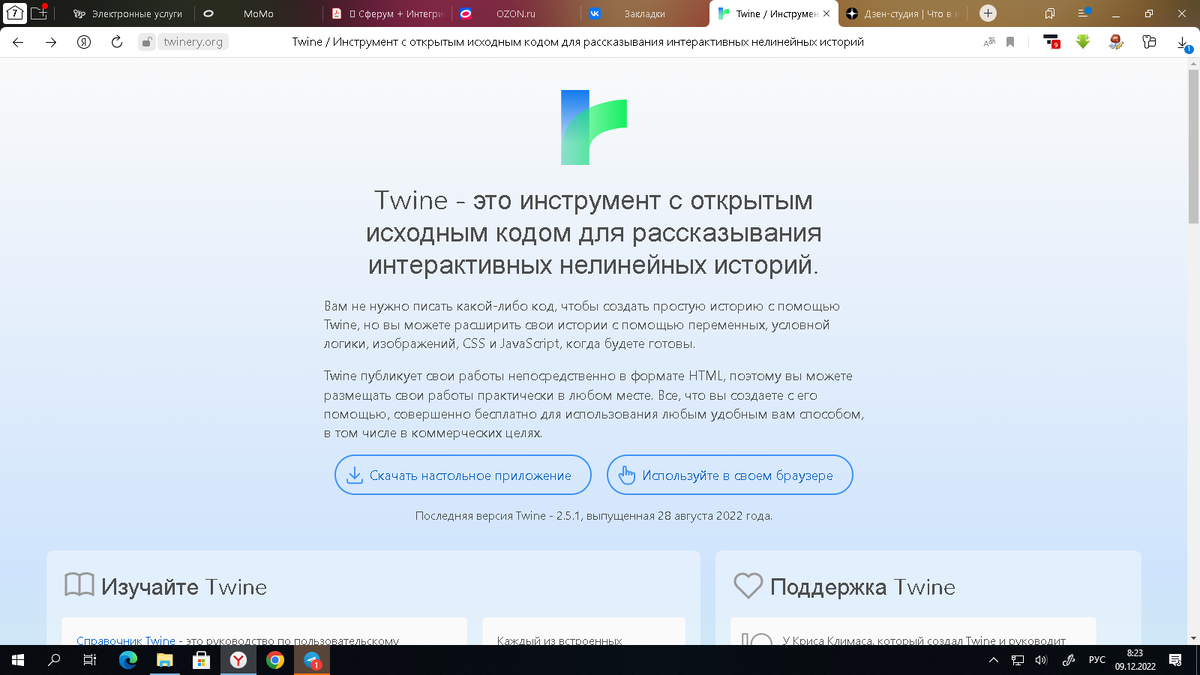1200x675 pixels.
Task: Open the Yandex home Я icon
Action: tap(85, 42)
